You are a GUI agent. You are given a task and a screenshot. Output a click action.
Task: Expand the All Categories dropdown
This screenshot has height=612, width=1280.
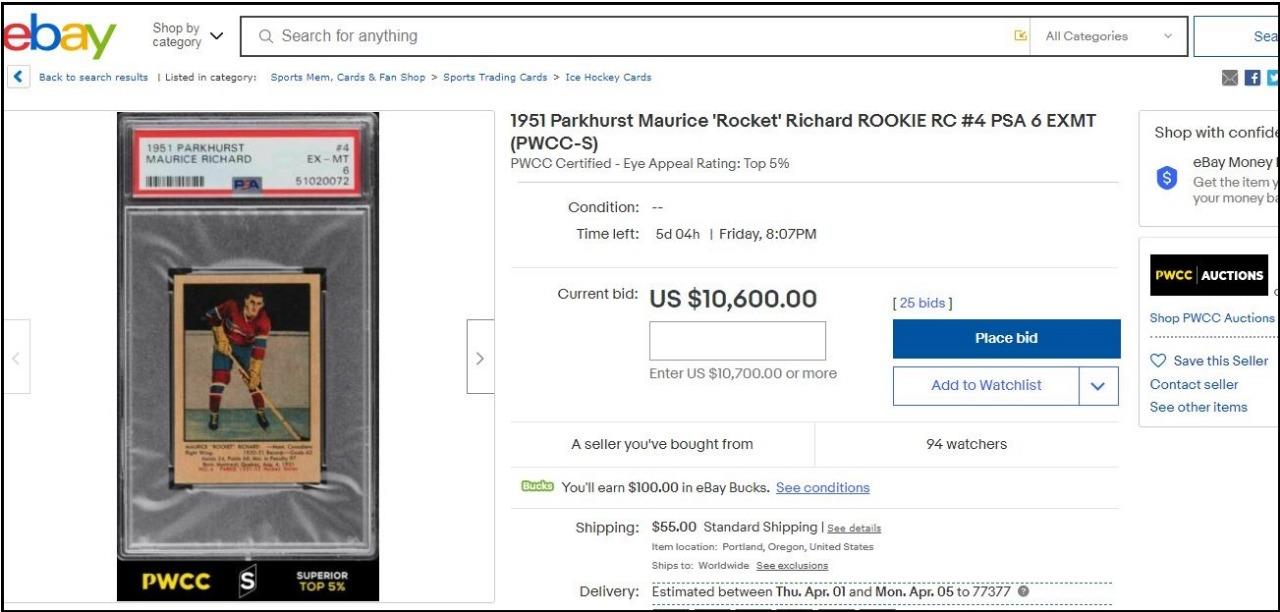click(1108, 36)
